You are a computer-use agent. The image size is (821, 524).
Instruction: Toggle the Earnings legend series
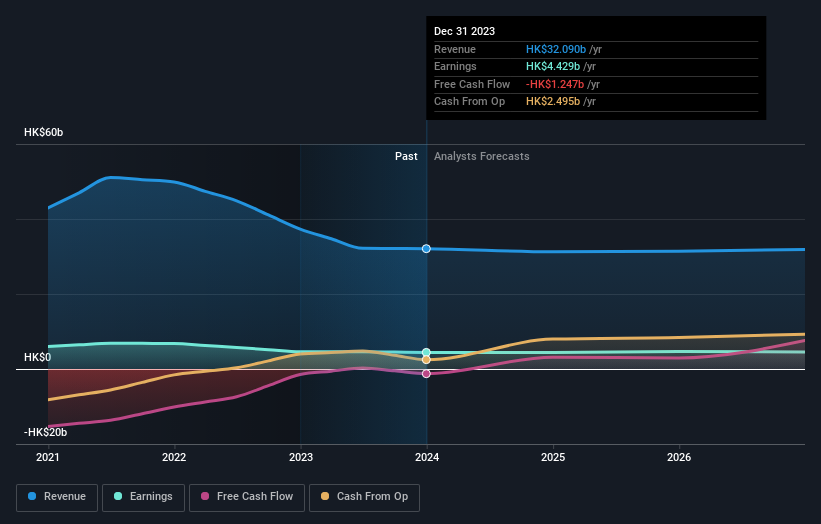pos(143,497)
